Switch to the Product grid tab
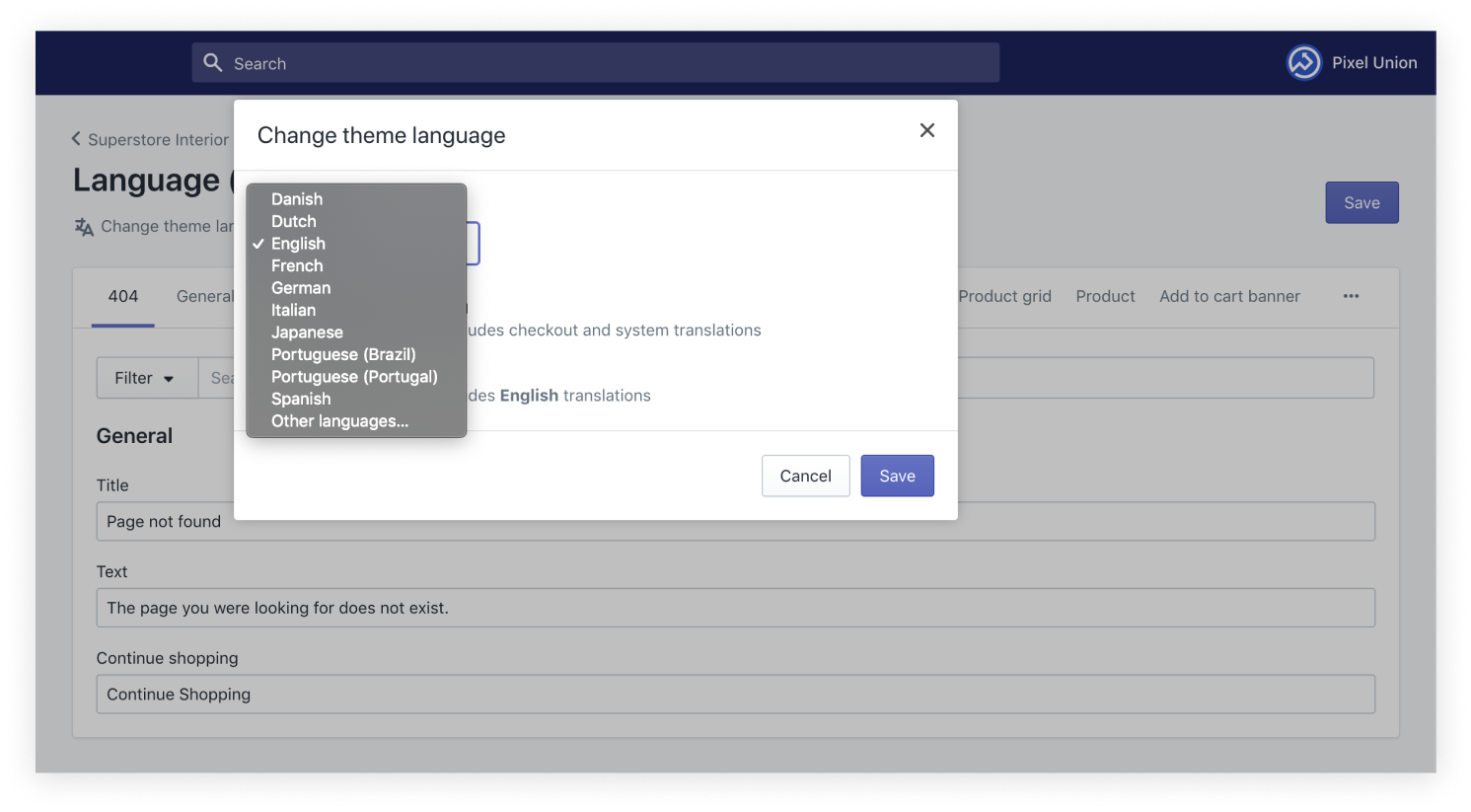 click(x=1004, y=296)
